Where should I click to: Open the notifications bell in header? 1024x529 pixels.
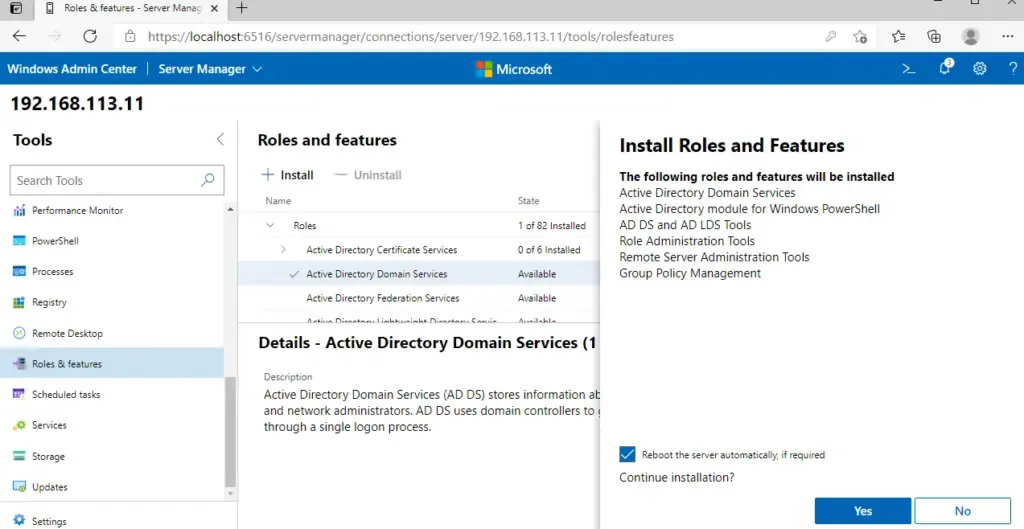click(945, 68)
